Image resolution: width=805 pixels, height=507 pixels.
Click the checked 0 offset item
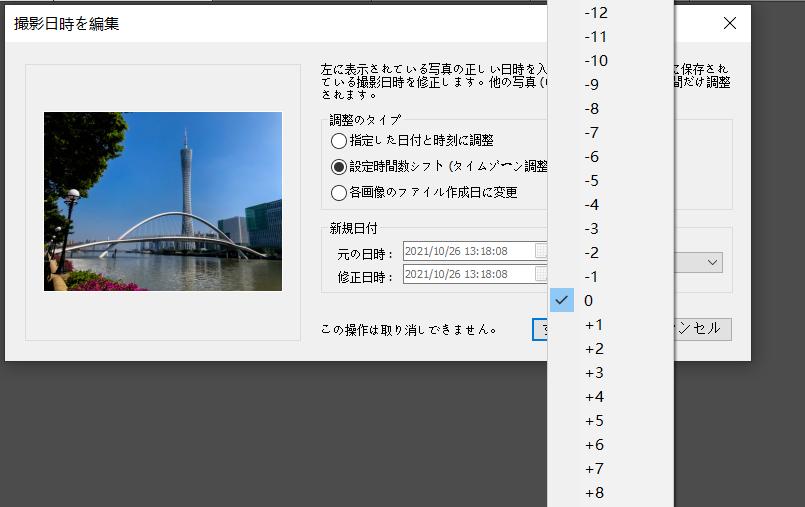pyautogui.click(x=589, y=301)
